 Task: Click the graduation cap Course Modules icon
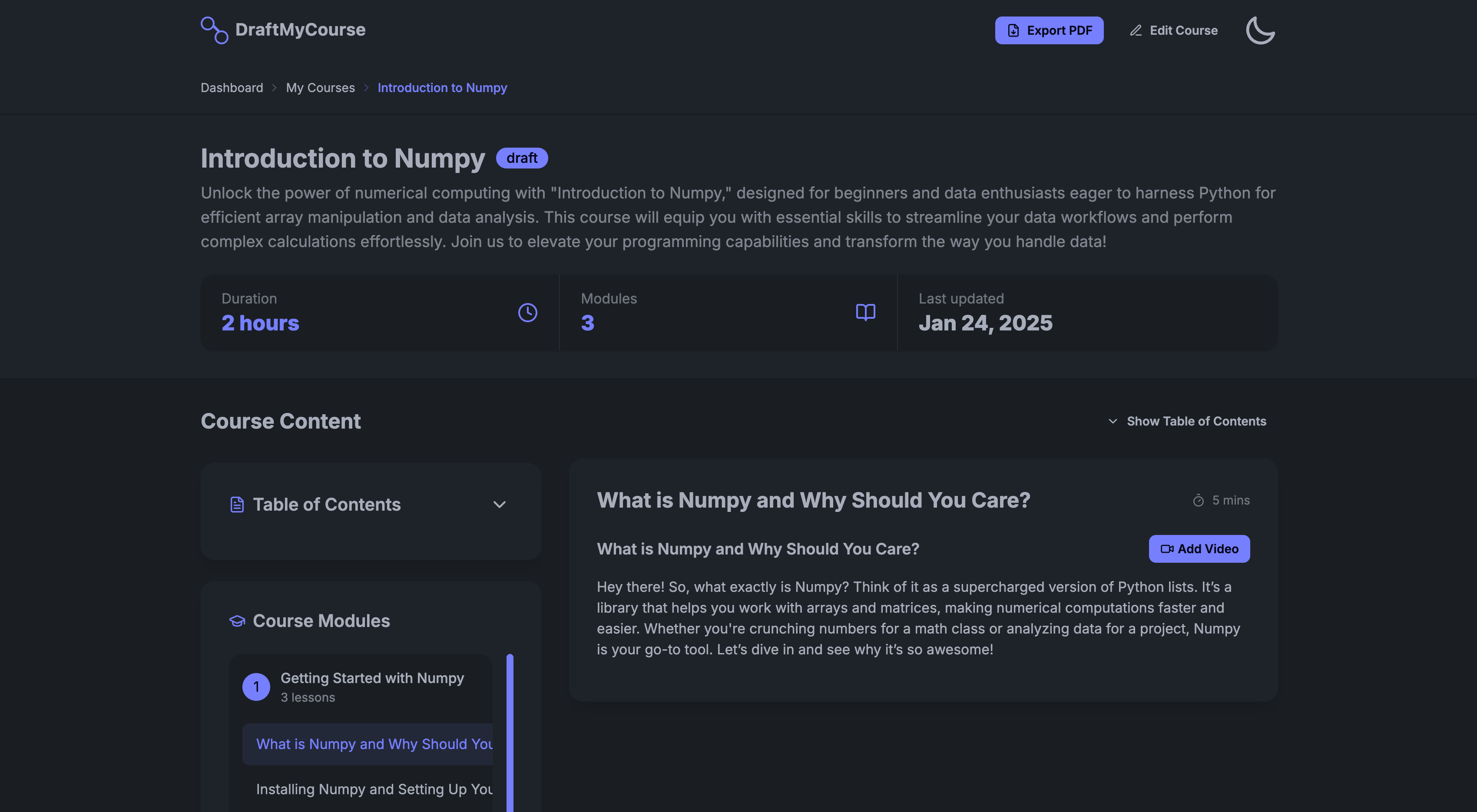pos(237,621)
